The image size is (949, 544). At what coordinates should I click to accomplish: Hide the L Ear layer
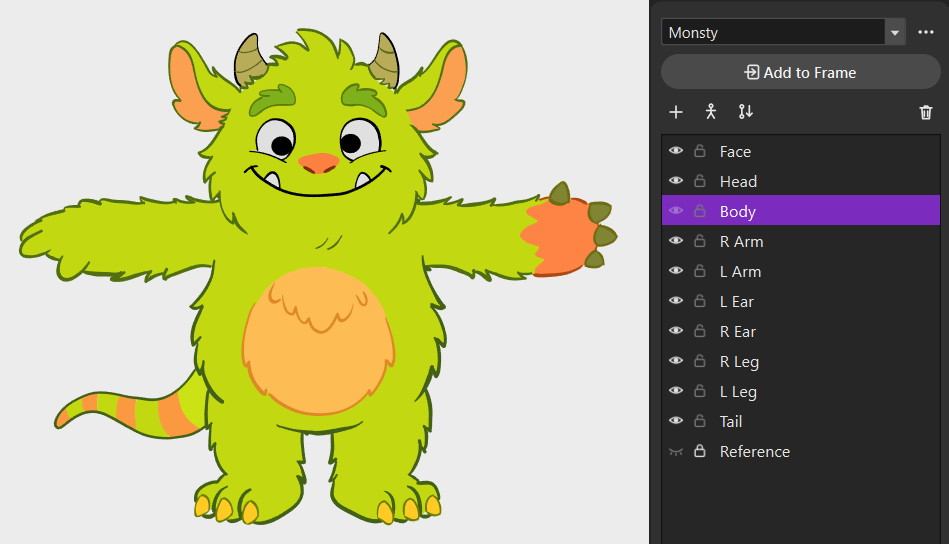tap(676, 301)
